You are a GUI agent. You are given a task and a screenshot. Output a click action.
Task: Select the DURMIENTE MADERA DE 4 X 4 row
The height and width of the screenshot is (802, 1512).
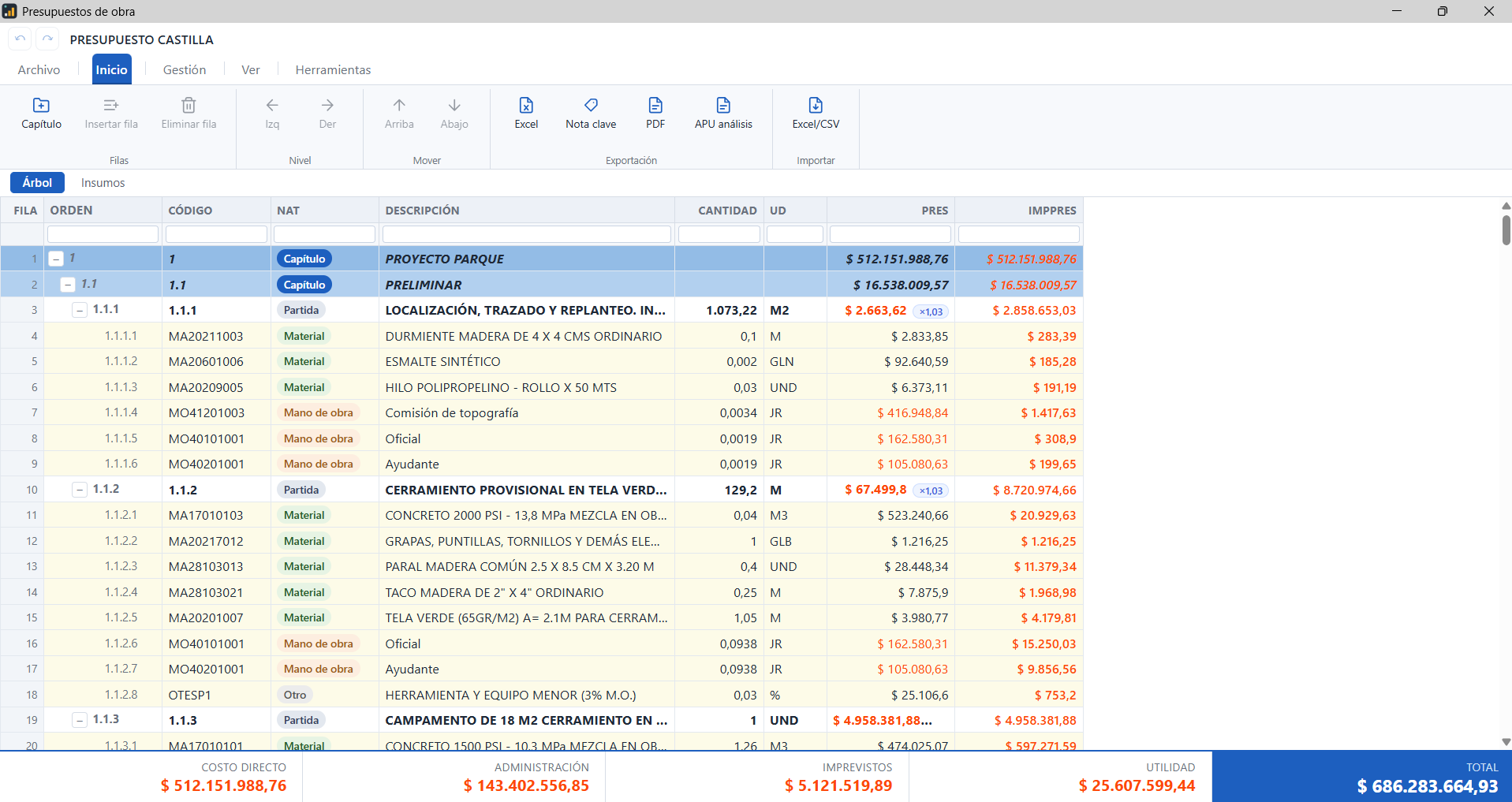coord(541,336)
